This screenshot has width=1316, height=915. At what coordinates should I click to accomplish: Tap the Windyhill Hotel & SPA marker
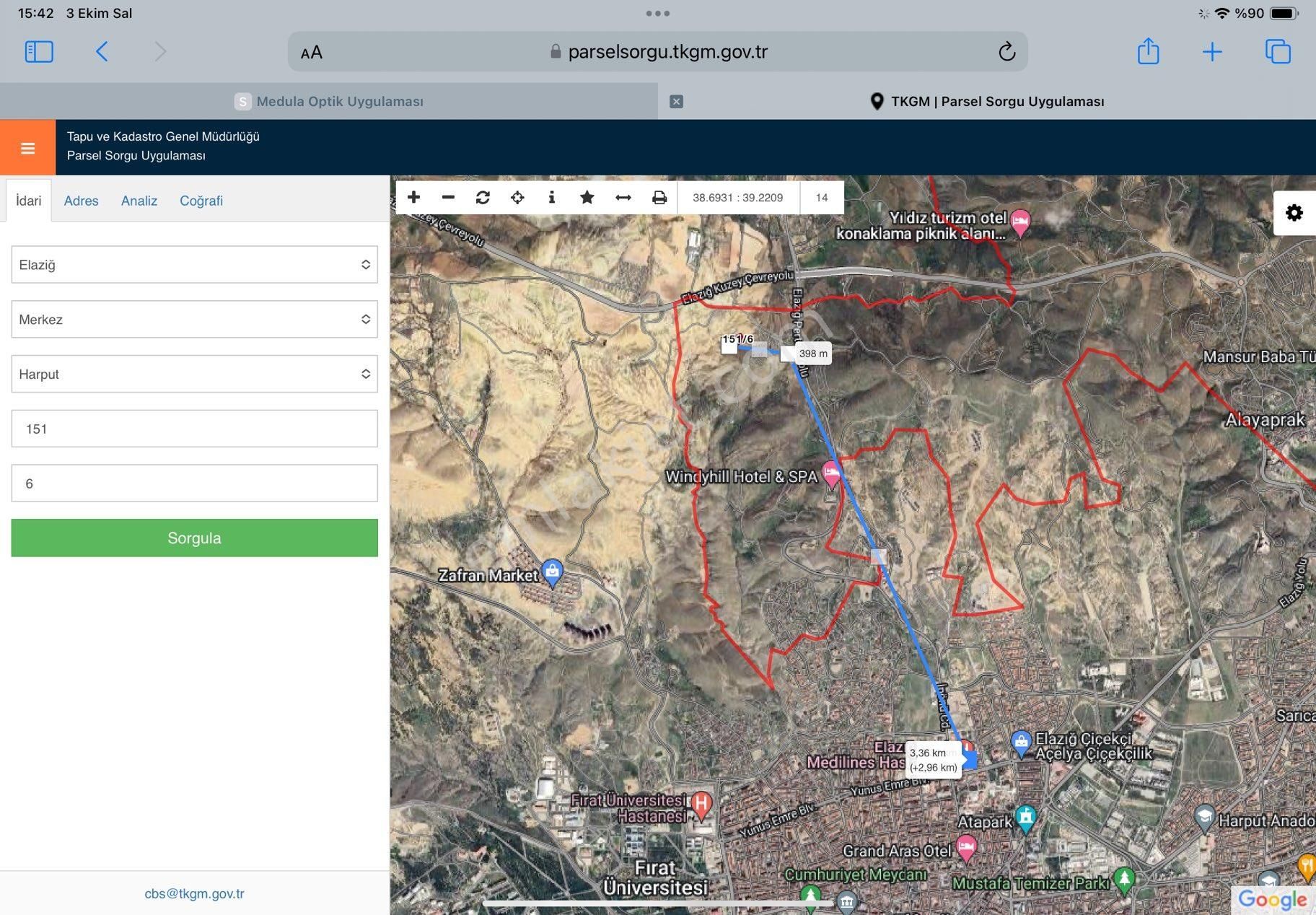click(x=831, y=474)
